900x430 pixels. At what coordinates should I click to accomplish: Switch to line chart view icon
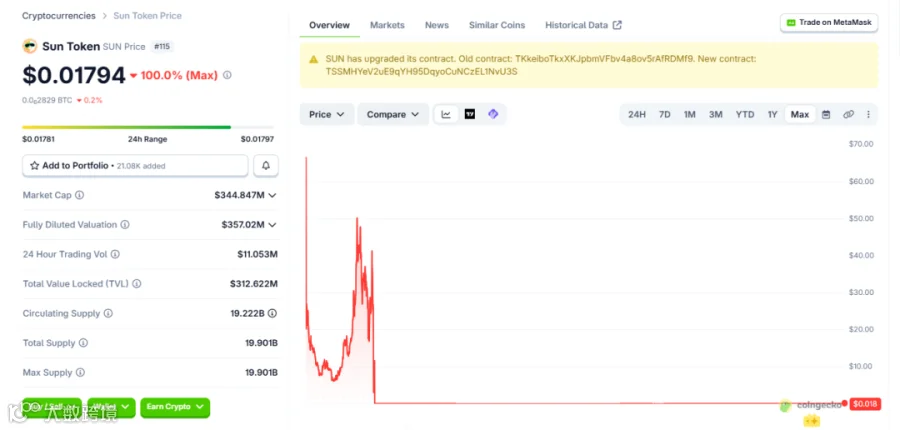[x=446, y=114]
